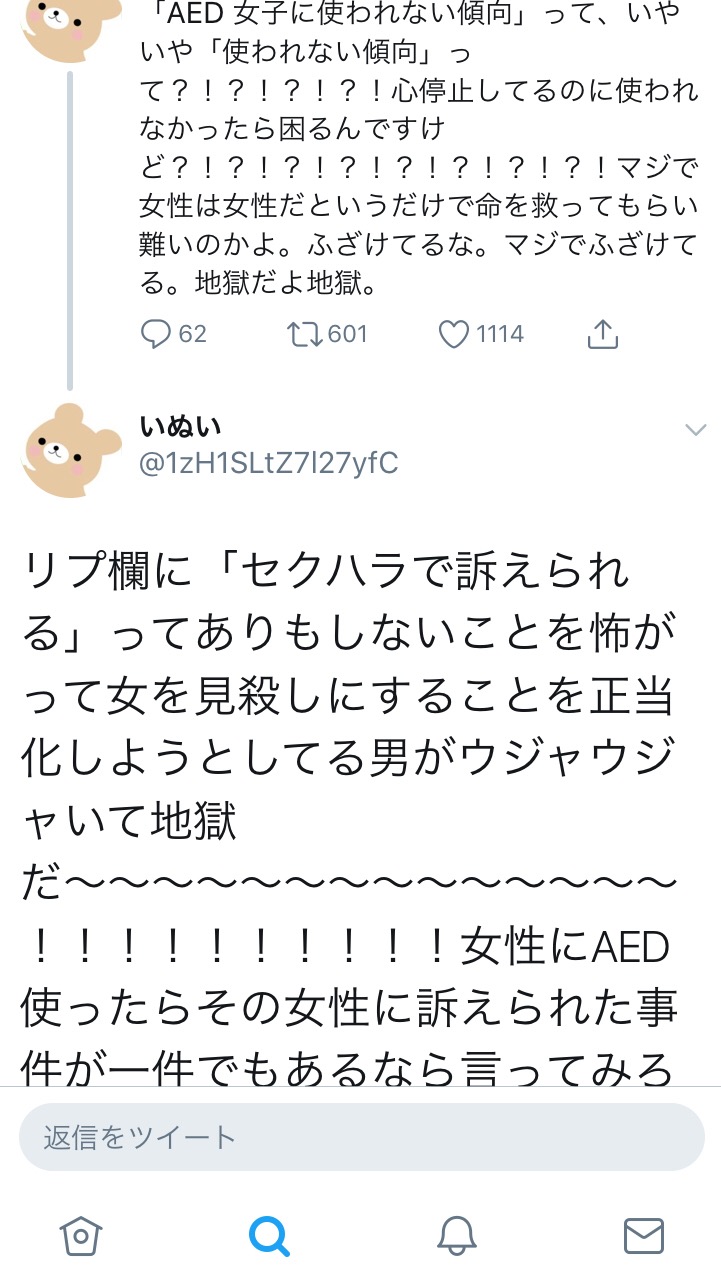721x1283 pixels.
Task: Tap the 返信をツイート reply field
Action: (x=361, y=1137)
